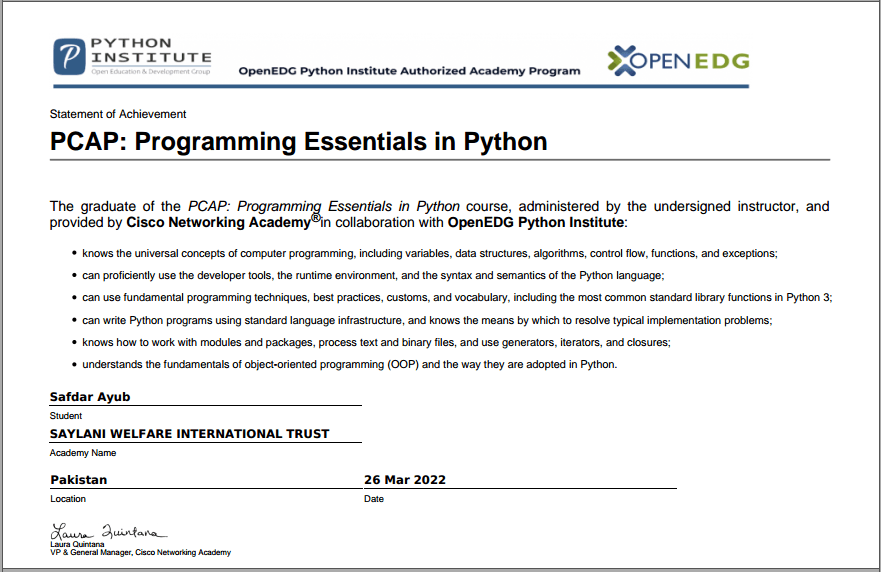Click the OpenEDG logo

(x=678, y=60)
